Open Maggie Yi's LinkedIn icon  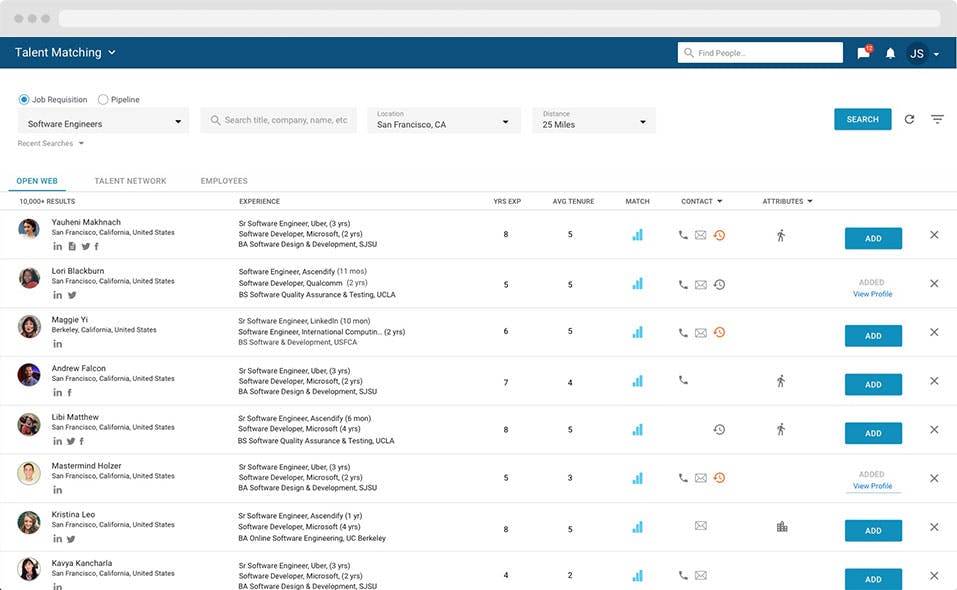tap(57, 344)
